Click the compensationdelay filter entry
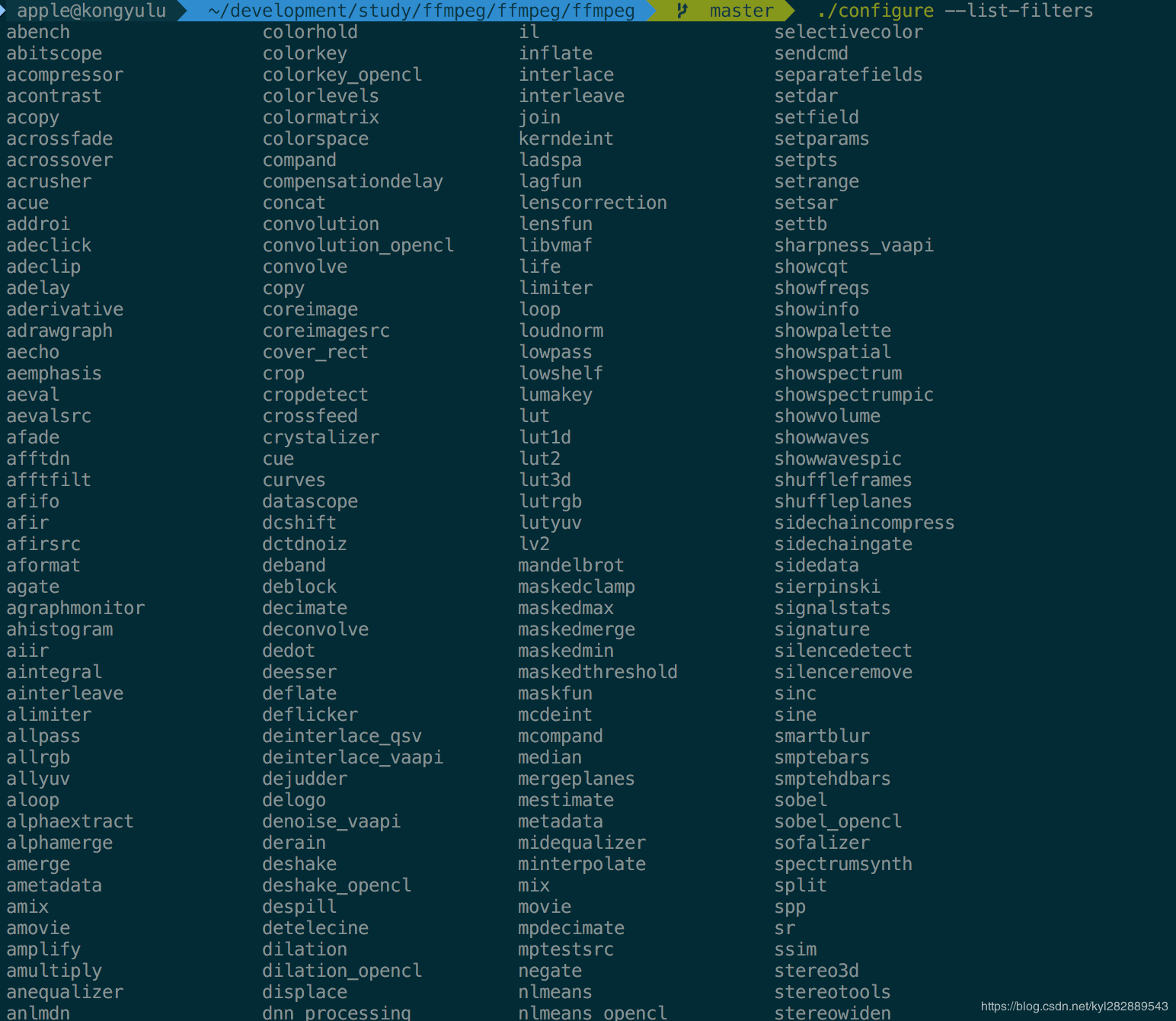This screenshot has height=1021, width=1176. point(353,181)
